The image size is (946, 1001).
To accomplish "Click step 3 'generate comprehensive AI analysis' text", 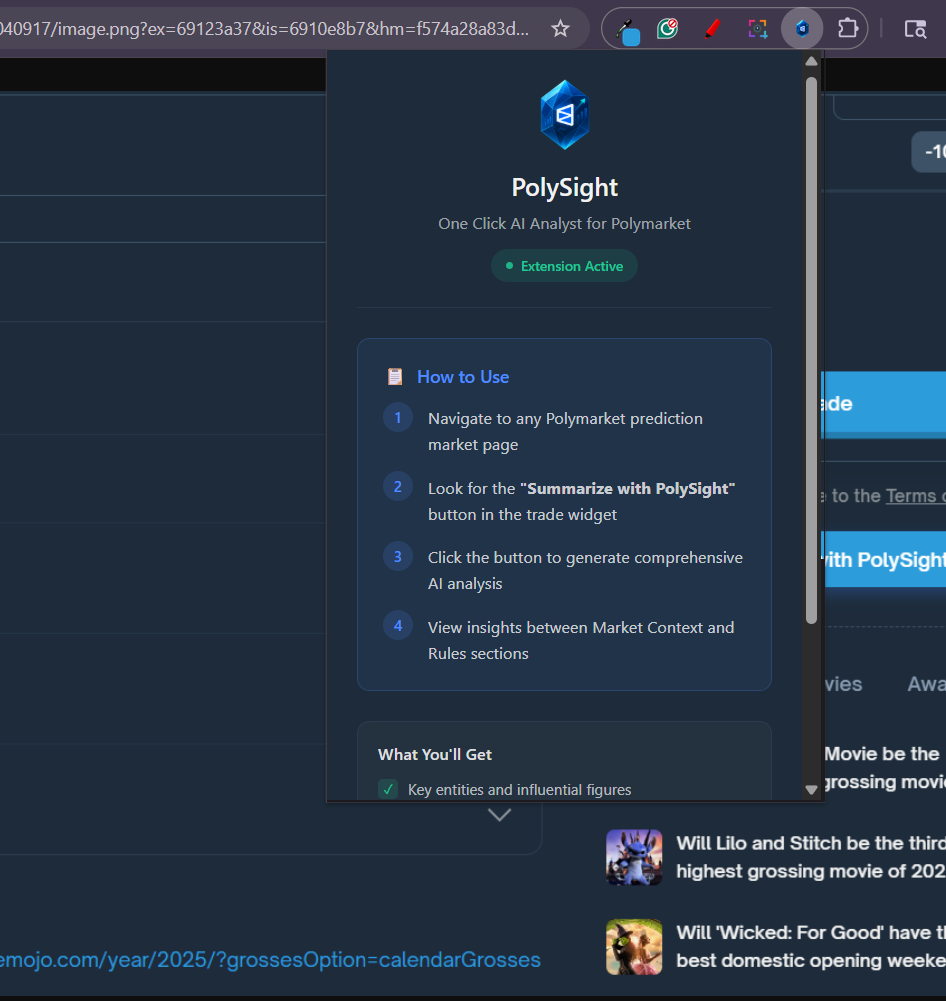I will (585, 571).
